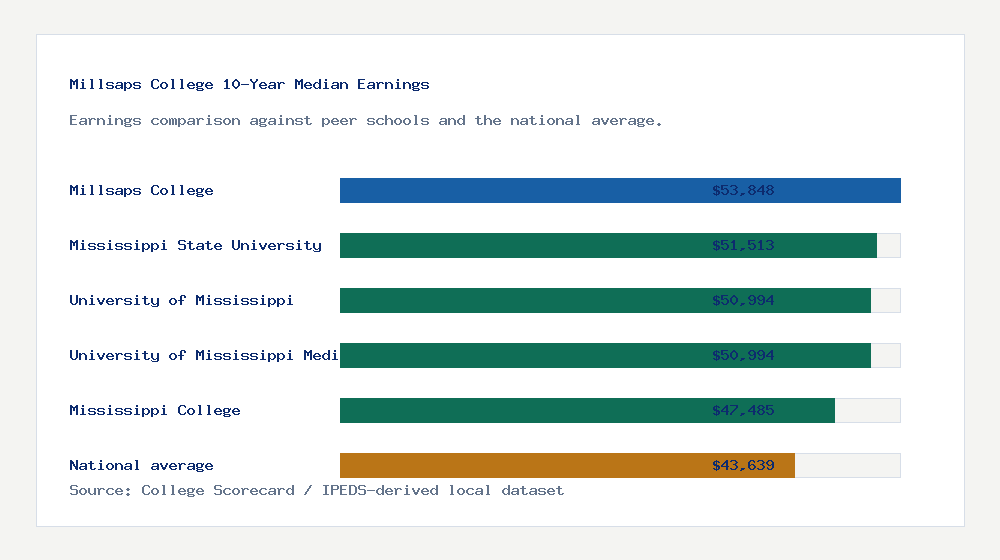Click the 'Mississippi State University' row label
Image resolution: width=1000 pixels, height=560 pixels.
[x=195, y=245]
